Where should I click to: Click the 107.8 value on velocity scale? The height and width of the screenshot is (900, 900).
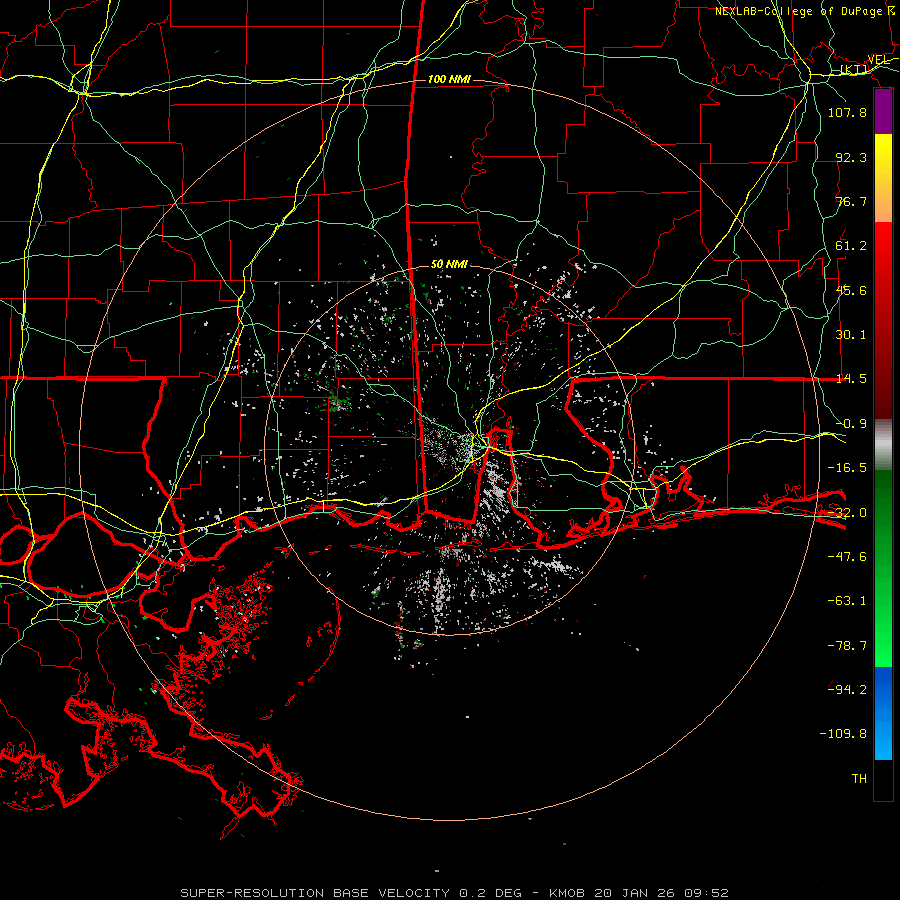click(847, 113)
